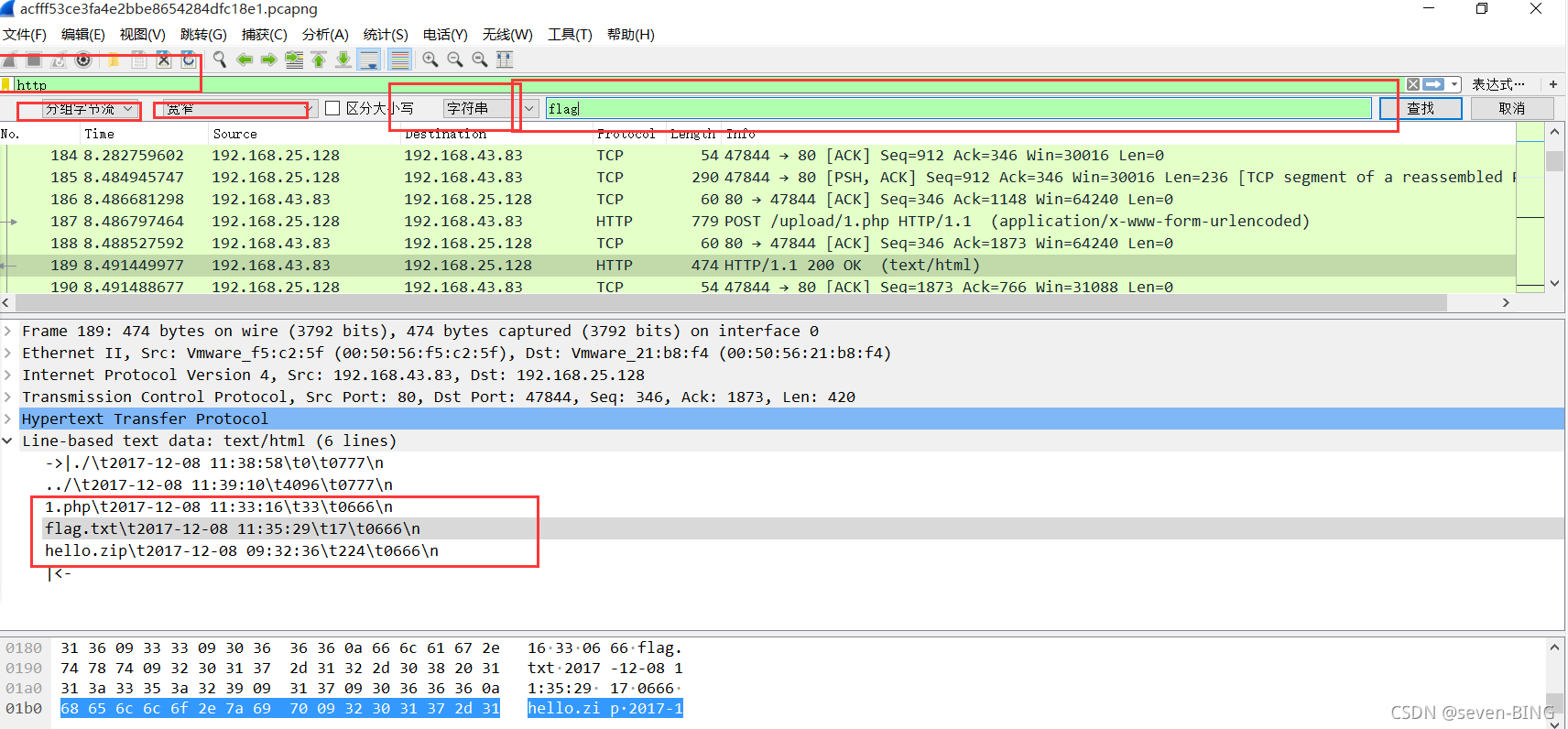Apply the display filter arrow
Screen dimensions: 1568x729
(1434, 84)
